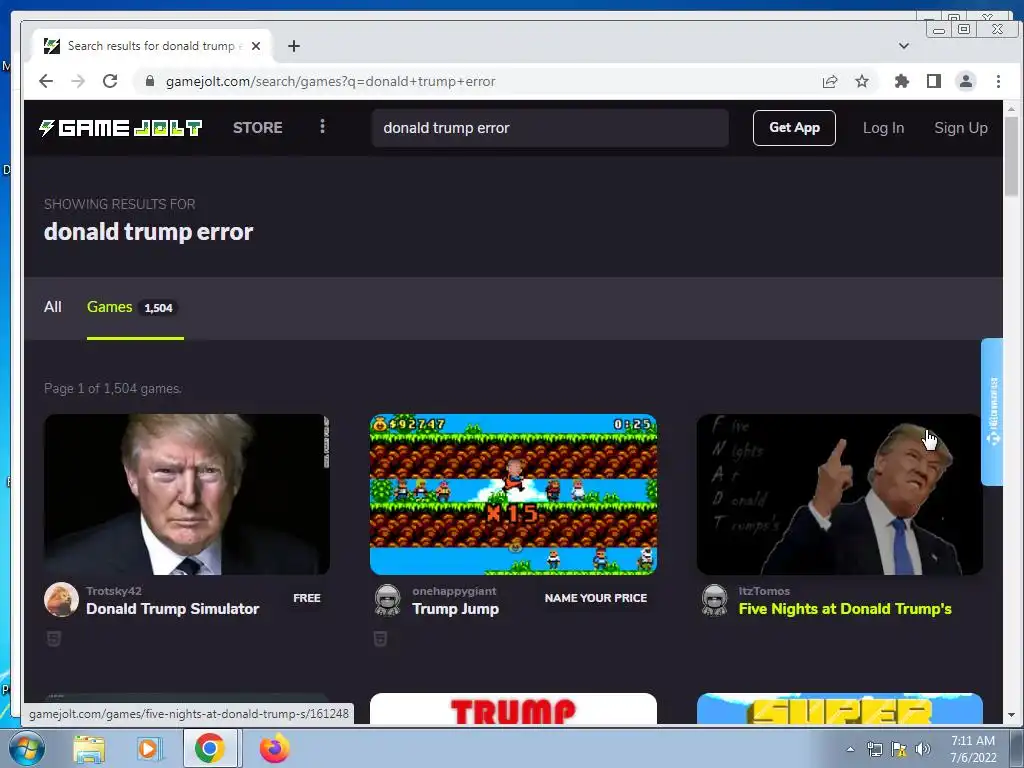Image resolution: width=1024 pixels, height=768 pixels.
Task: Open Five Nights at Donald Trump's title
Action: click(845, 609)
